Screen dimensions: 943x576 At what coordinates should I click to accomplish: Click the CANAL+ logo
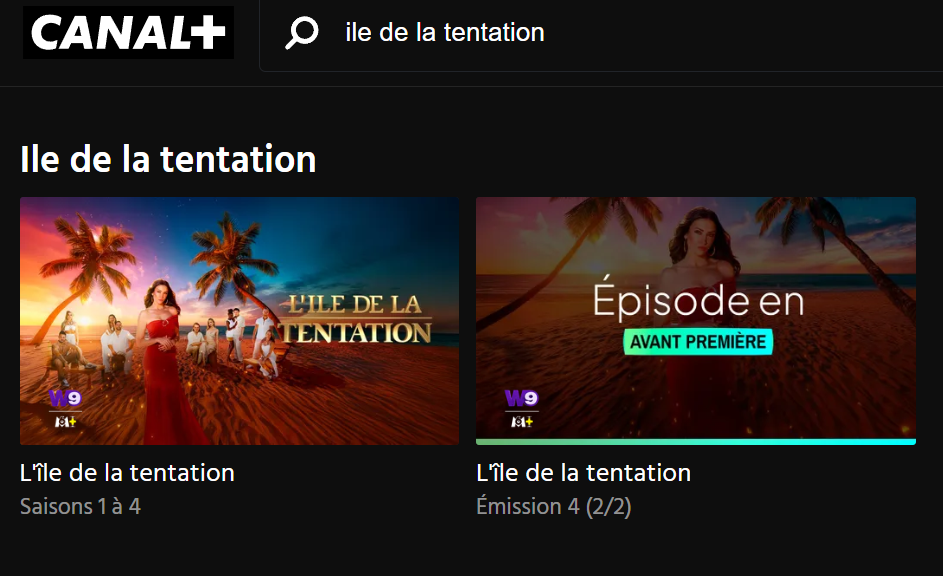[128, 32]
